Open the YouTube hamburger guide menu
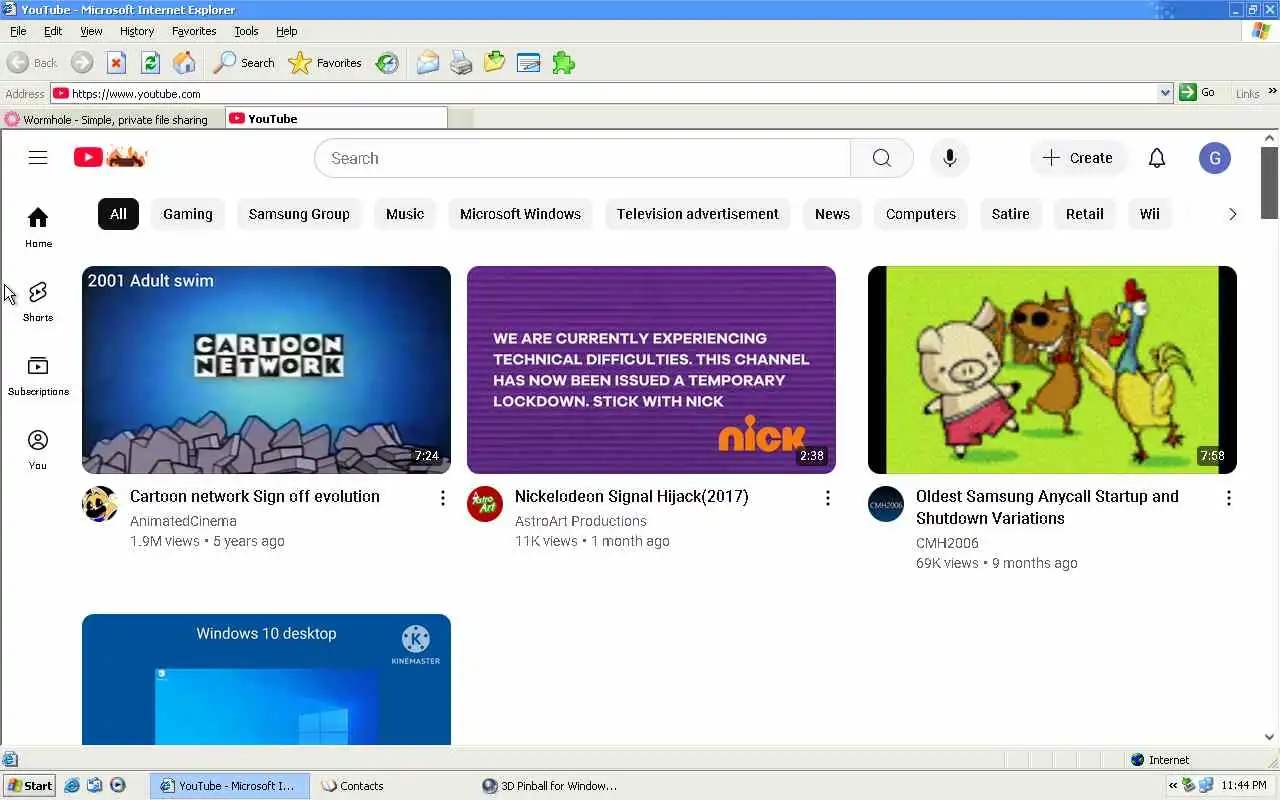Viewport: 1280px width, 800px height. 38,157
